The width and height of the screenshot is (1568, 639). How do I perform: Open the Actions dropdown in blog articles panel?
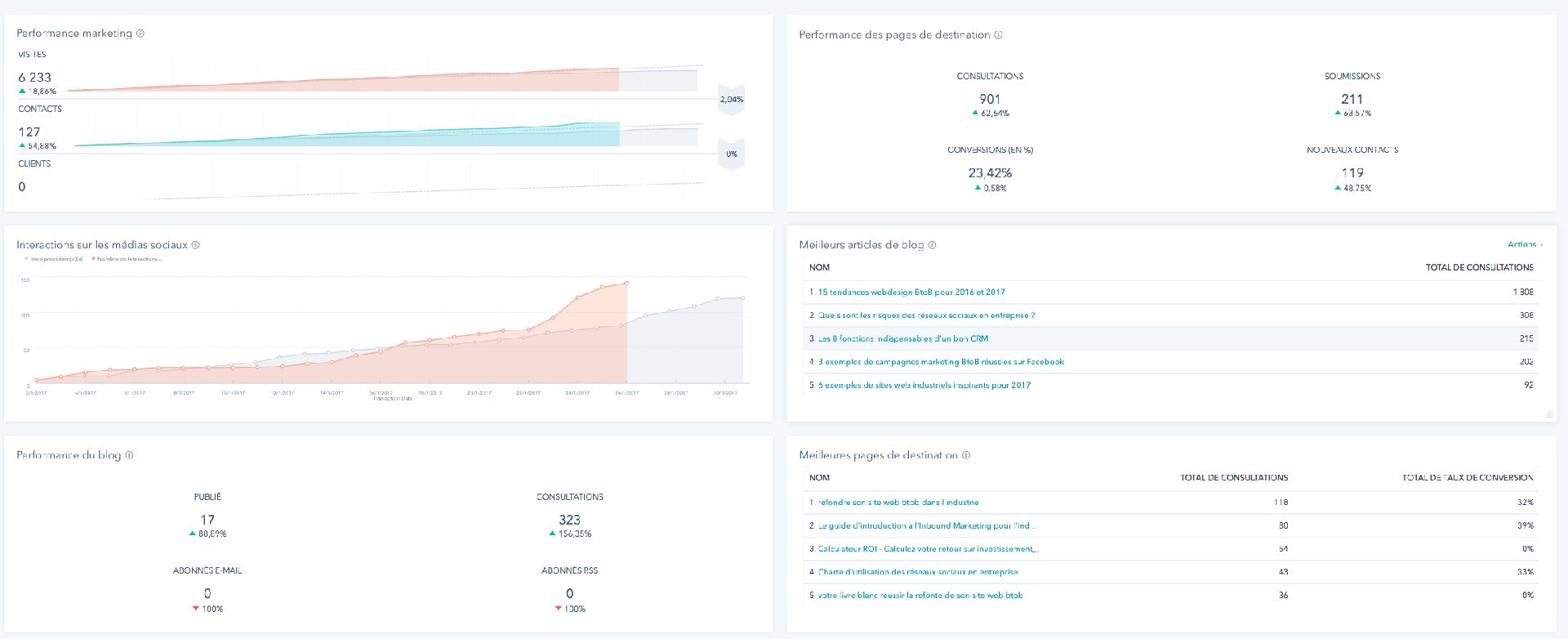(x=1525, y=244)
